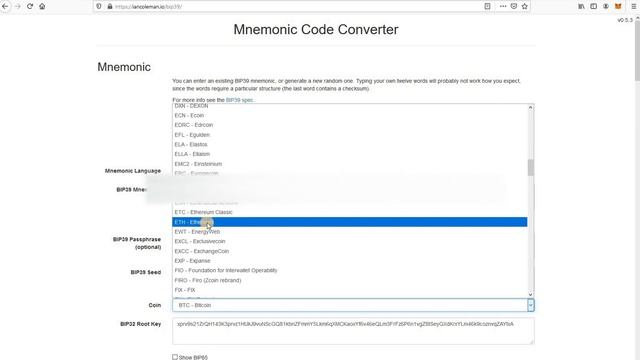The image size is (640, 360).
Task: Open the Firefox hamburger menu
Action: 633,6
